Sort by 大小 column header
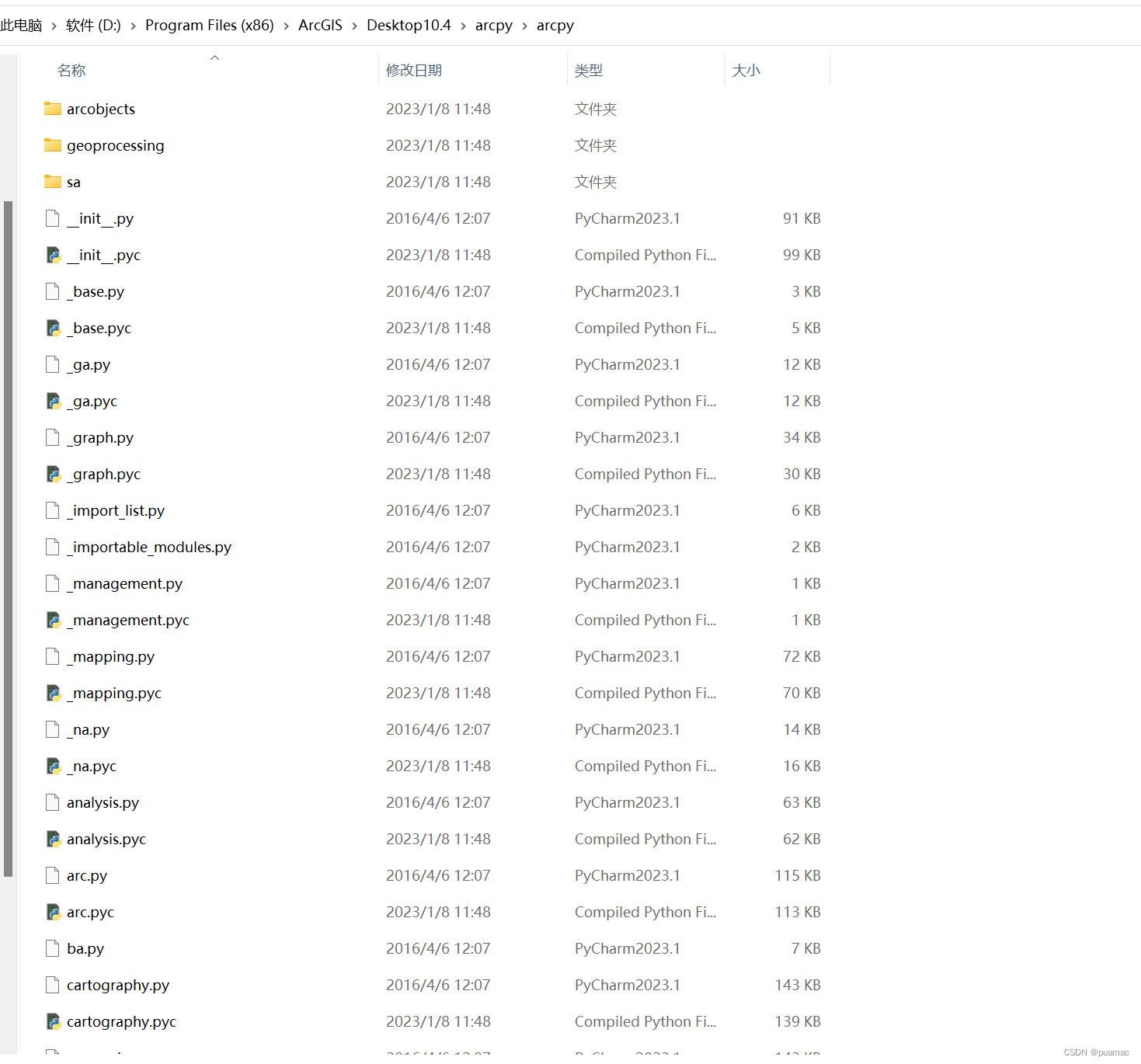1141x1064 pixels. click(x=746, y=71)
